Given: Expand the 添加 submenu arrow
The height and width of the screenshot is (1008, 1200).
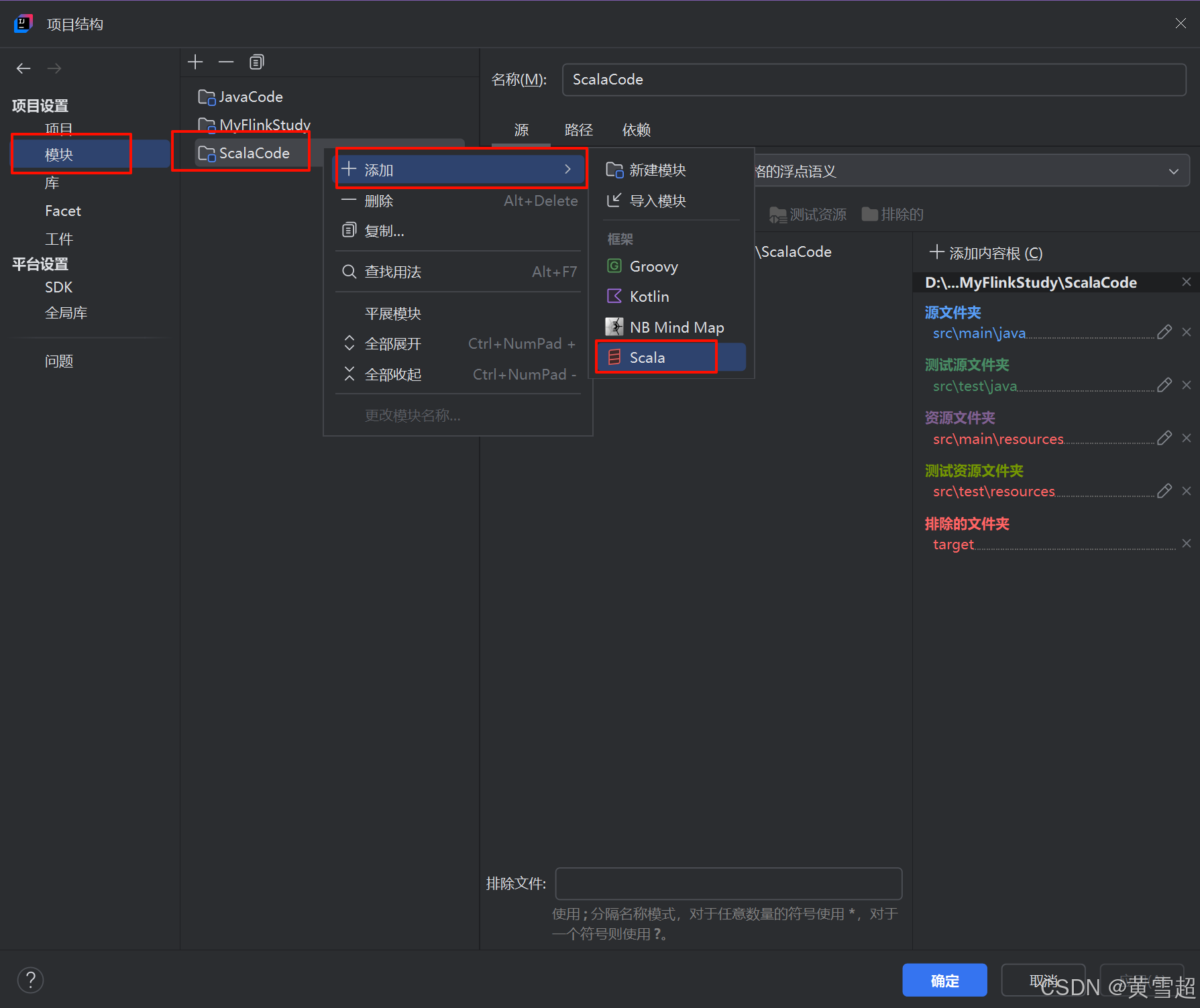Looking at the screenshot, I should coord(567,170).
